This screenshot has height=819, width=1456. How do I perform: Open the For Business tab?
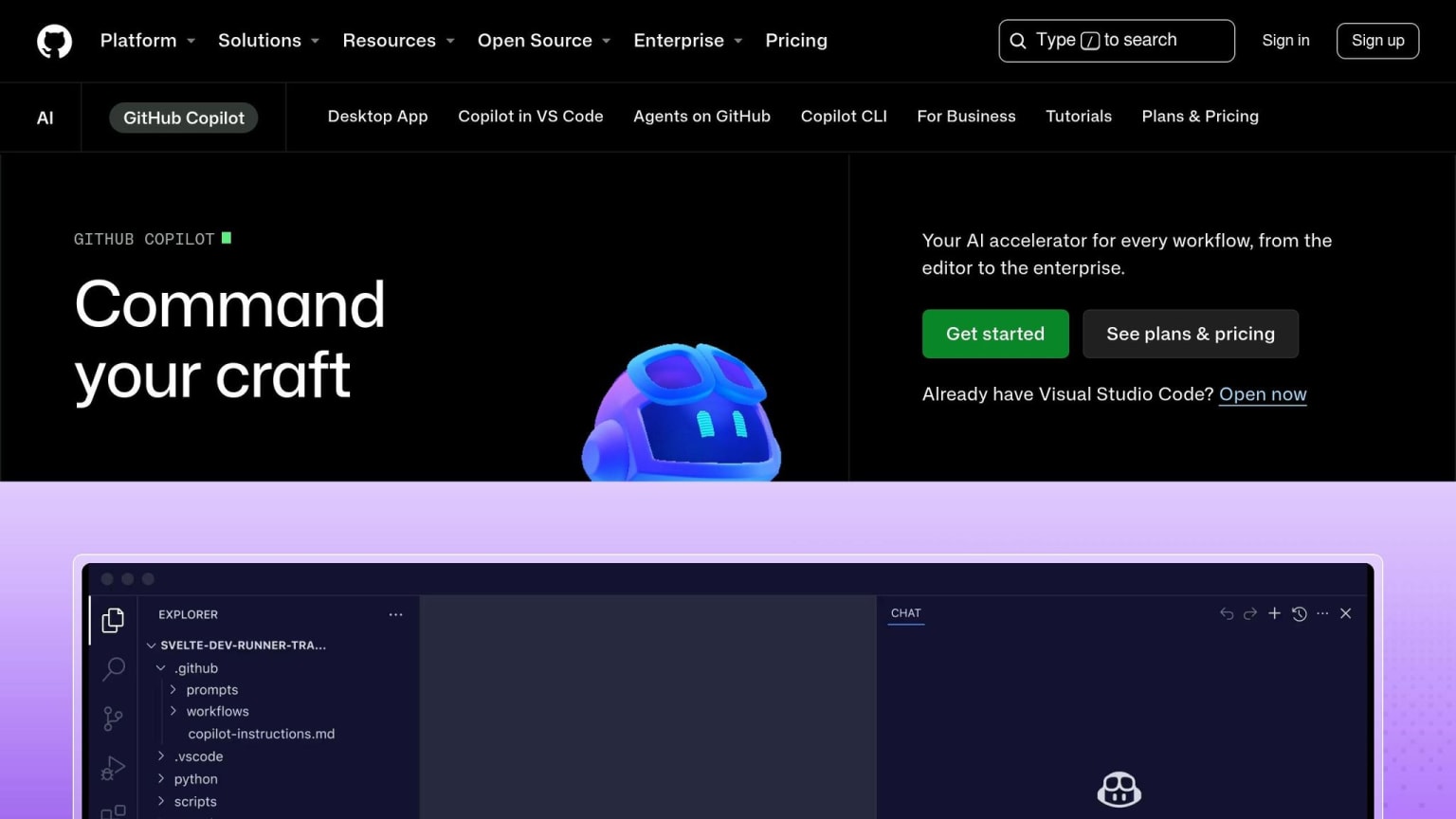click(x=966, y=117)
